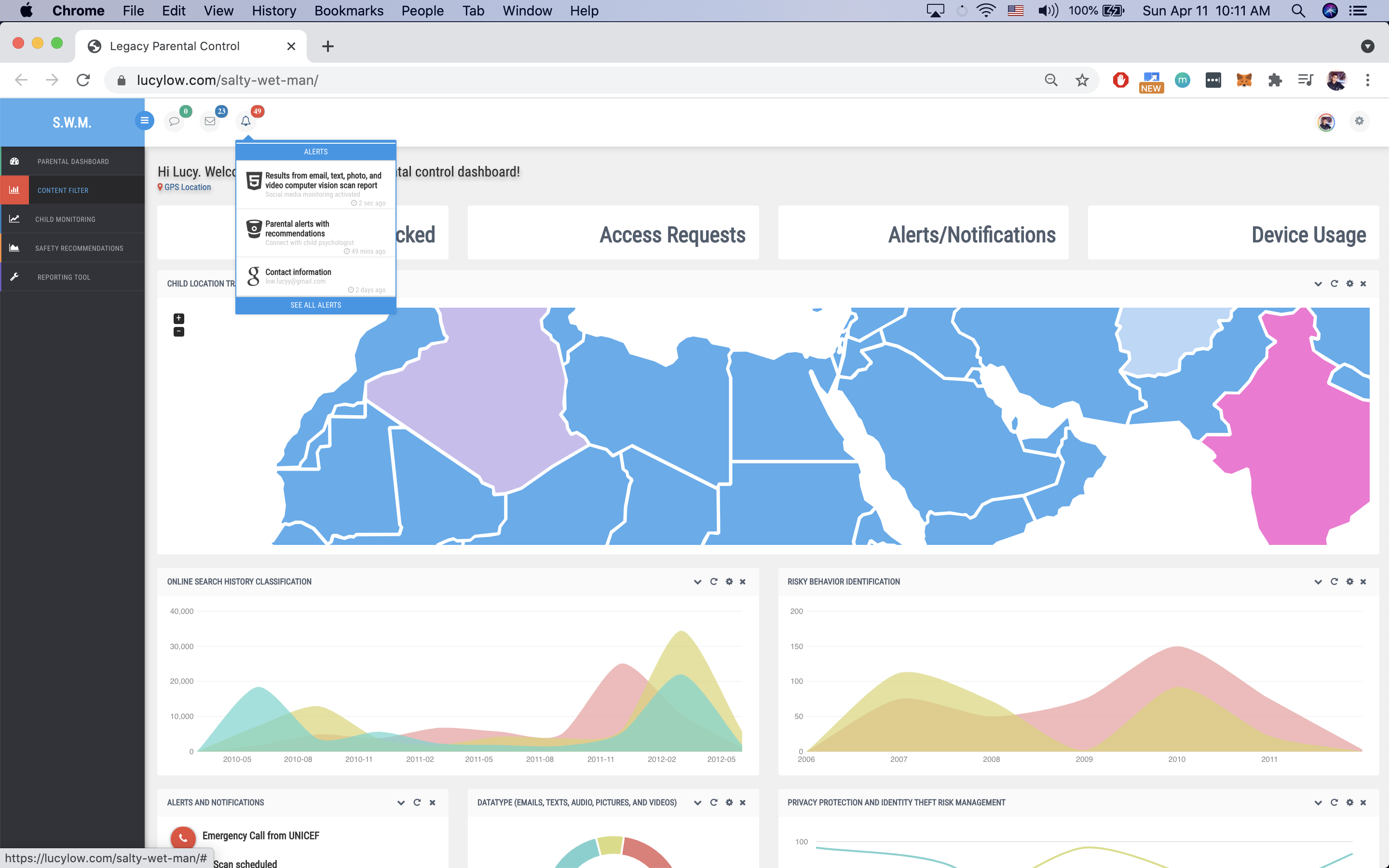Viewport: 1389px width, 868px height.
Task: Open the Contact information alert
Action: coord(316,277)
